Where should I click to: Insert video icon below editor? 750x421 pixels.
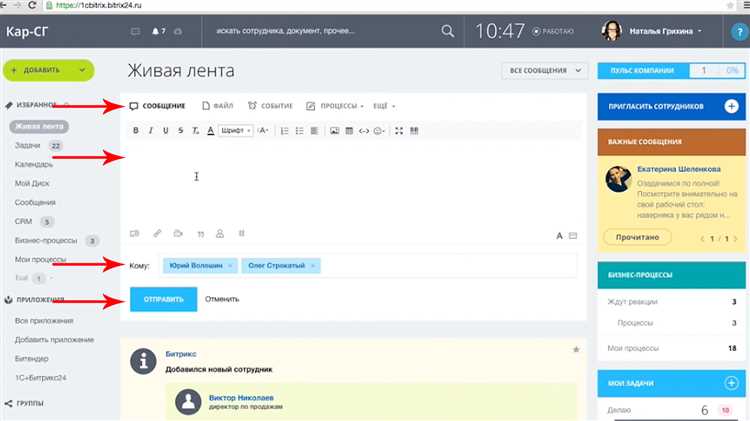[178, 233]
